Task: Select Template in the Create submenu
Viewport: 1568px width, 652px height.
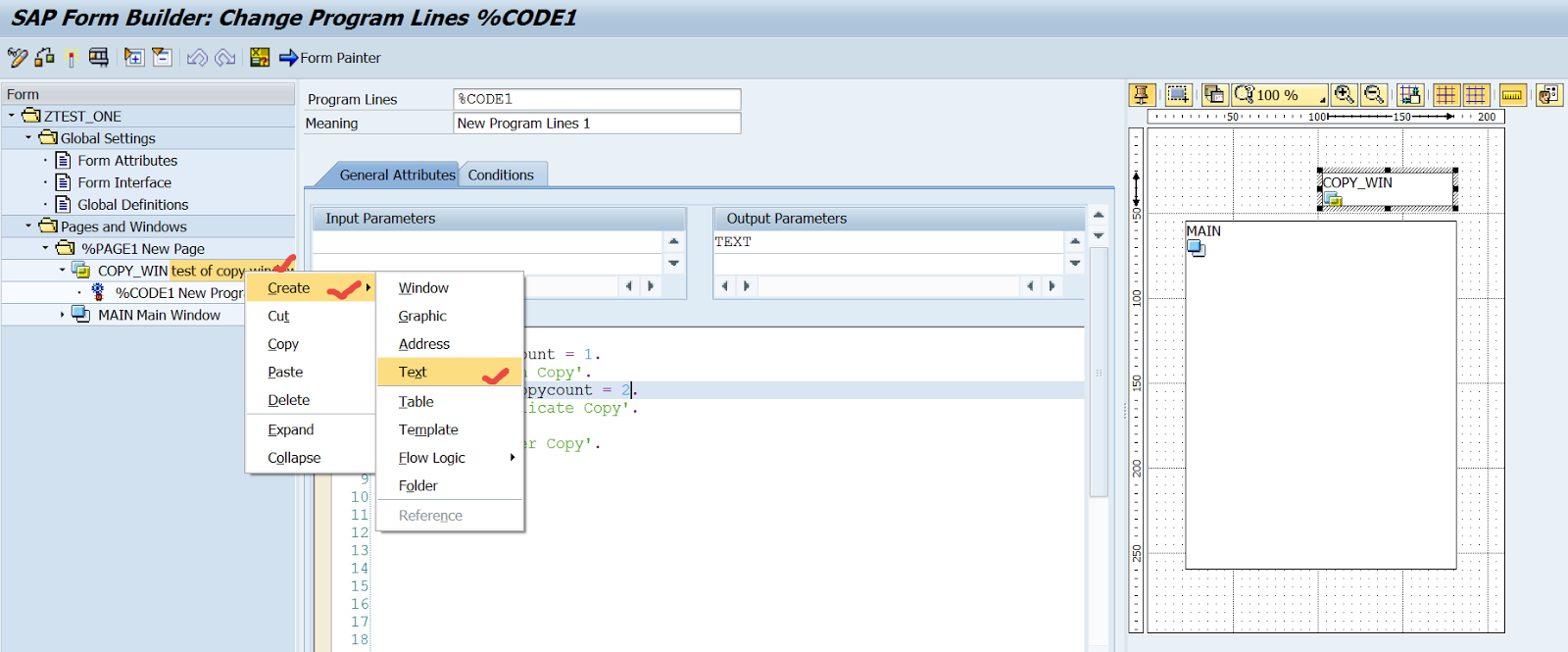Action: pos(450,429)
